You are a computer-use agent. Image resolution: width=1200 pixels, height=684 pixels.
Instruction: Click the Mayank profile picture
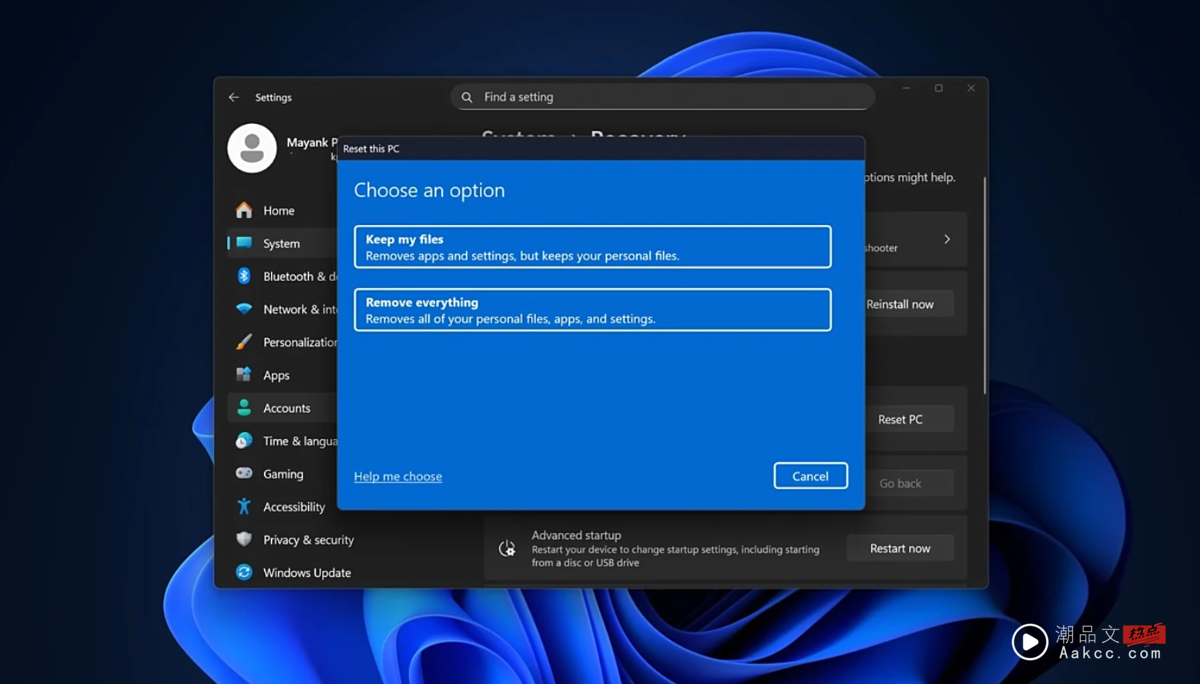click(252, 147)
